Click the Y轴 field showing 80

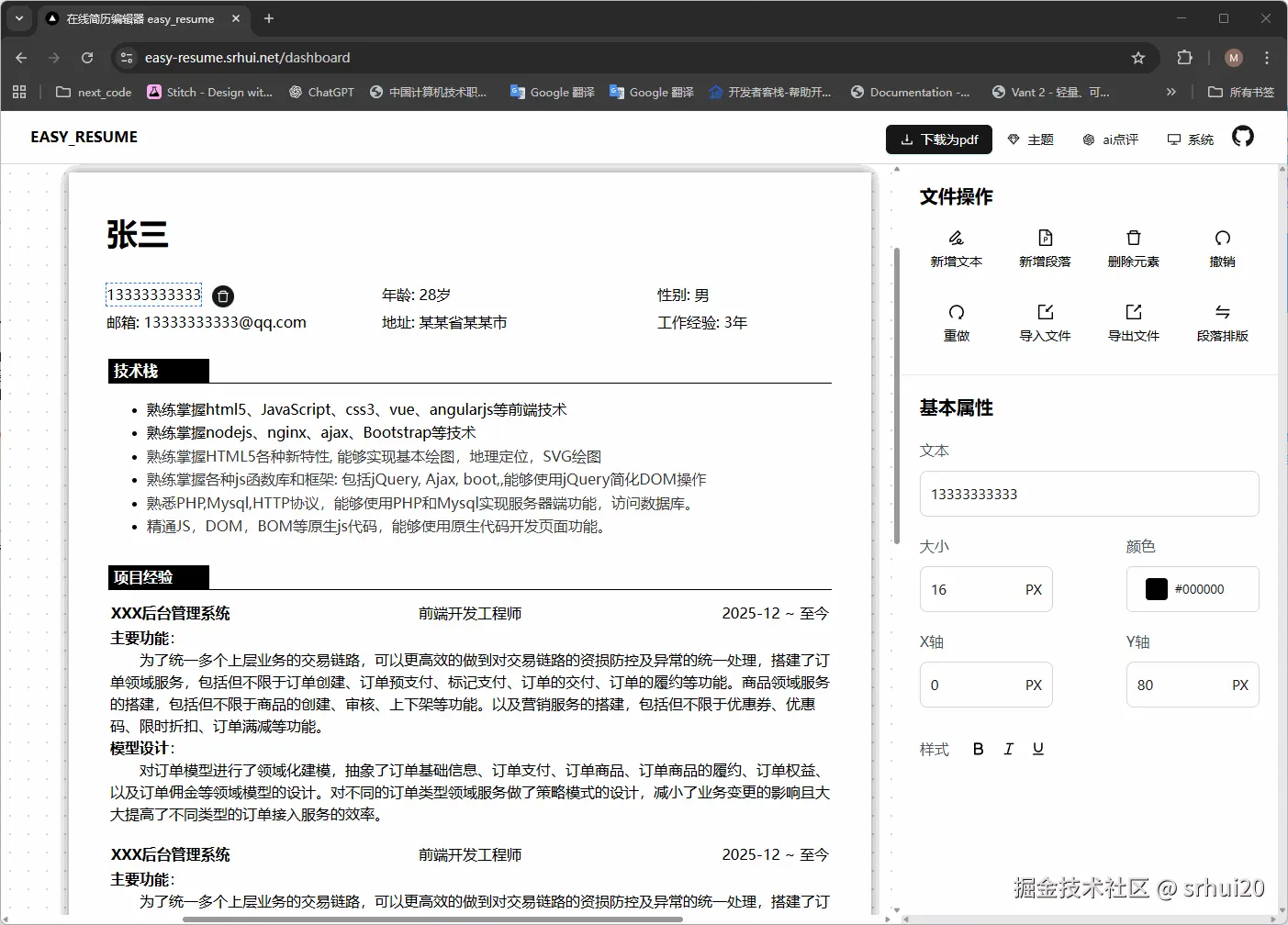click(x=1193, y=685)
